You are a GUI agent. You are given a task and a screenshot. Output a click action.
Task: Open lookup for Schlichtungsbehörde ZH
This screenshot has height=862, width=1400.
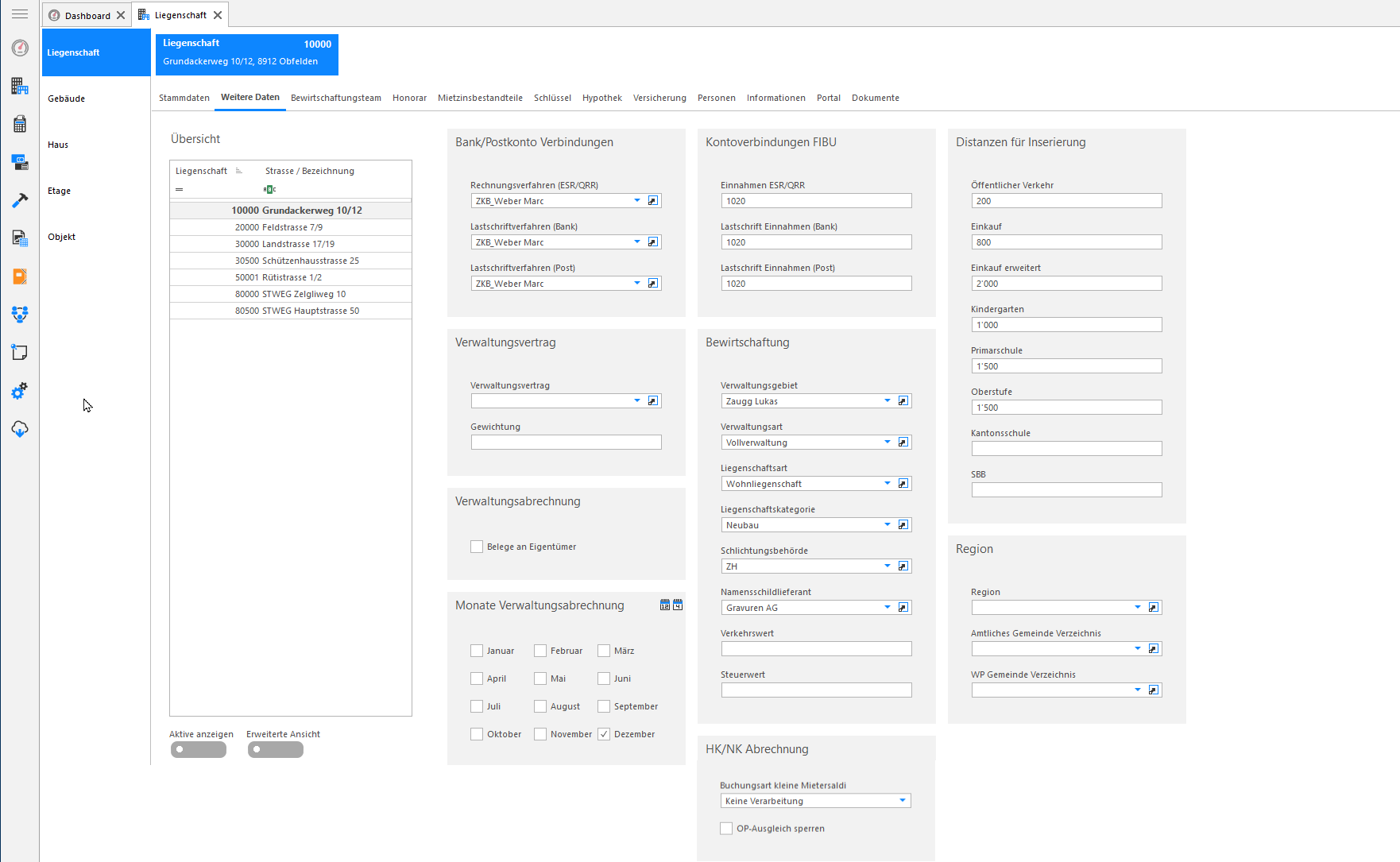[903, 566]
